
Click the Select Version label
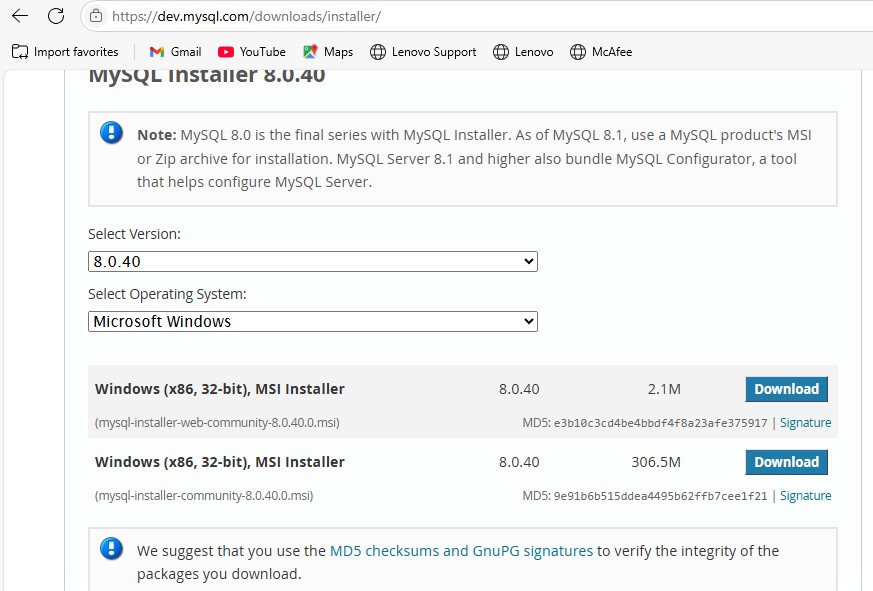(134, 234)
